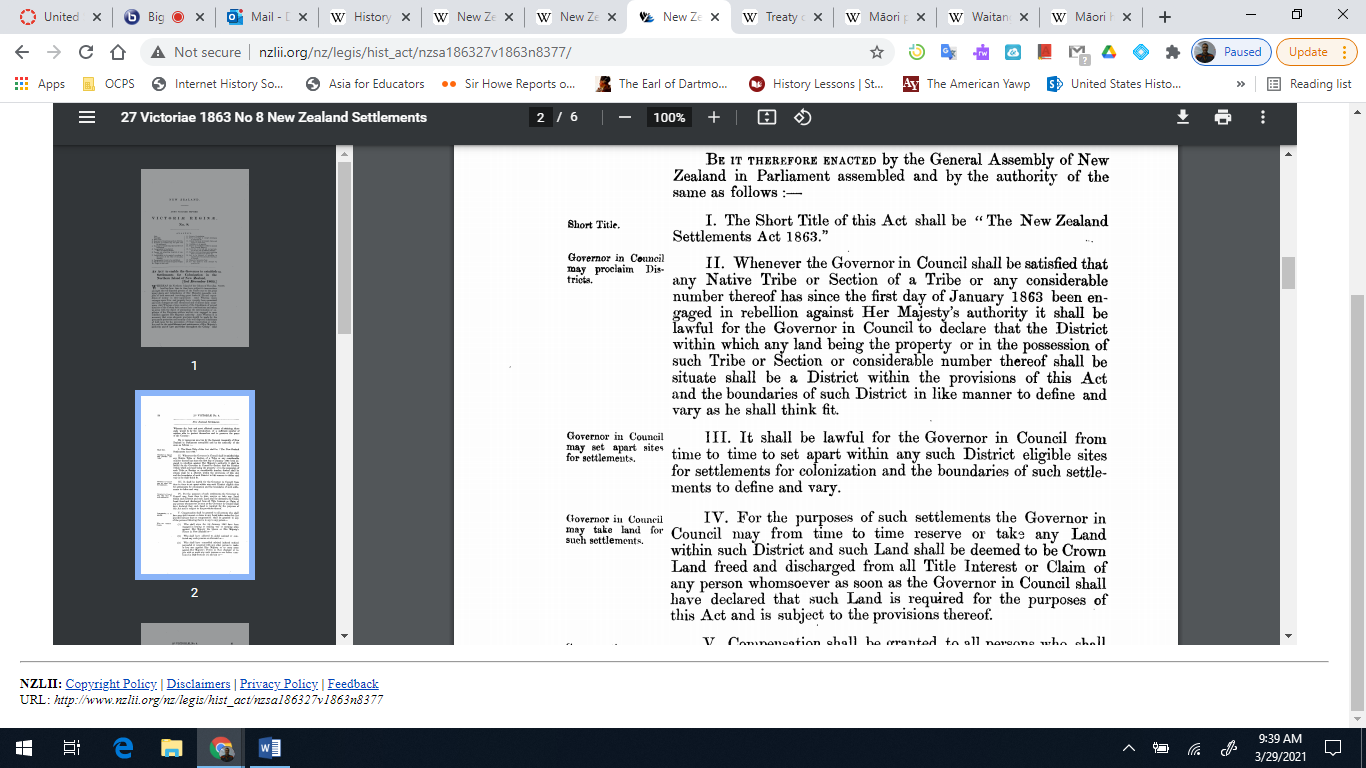The height and width of the screenshot is (768, 1366).
Task: Show more bookmarks with double chevron
Action: coord(1241,84)
